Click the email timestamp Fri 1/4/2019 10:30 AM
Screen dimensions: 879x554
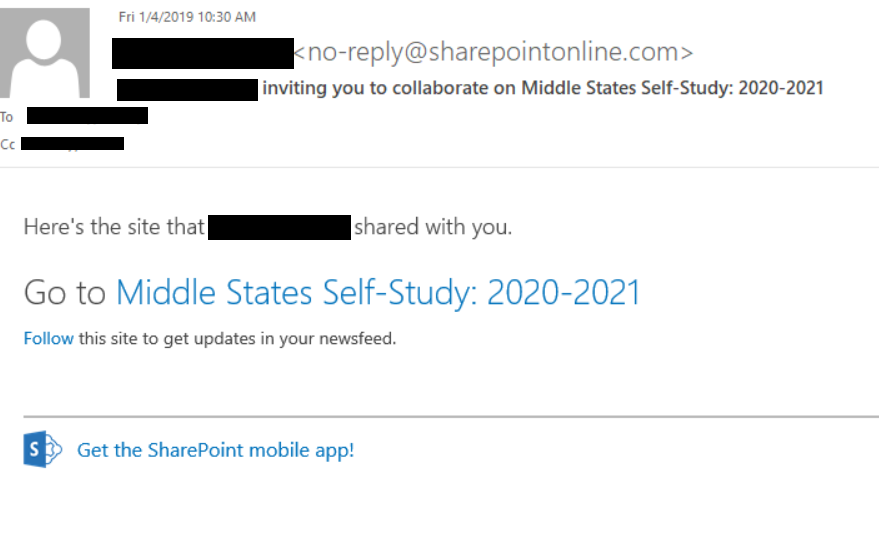click(187, 17)
